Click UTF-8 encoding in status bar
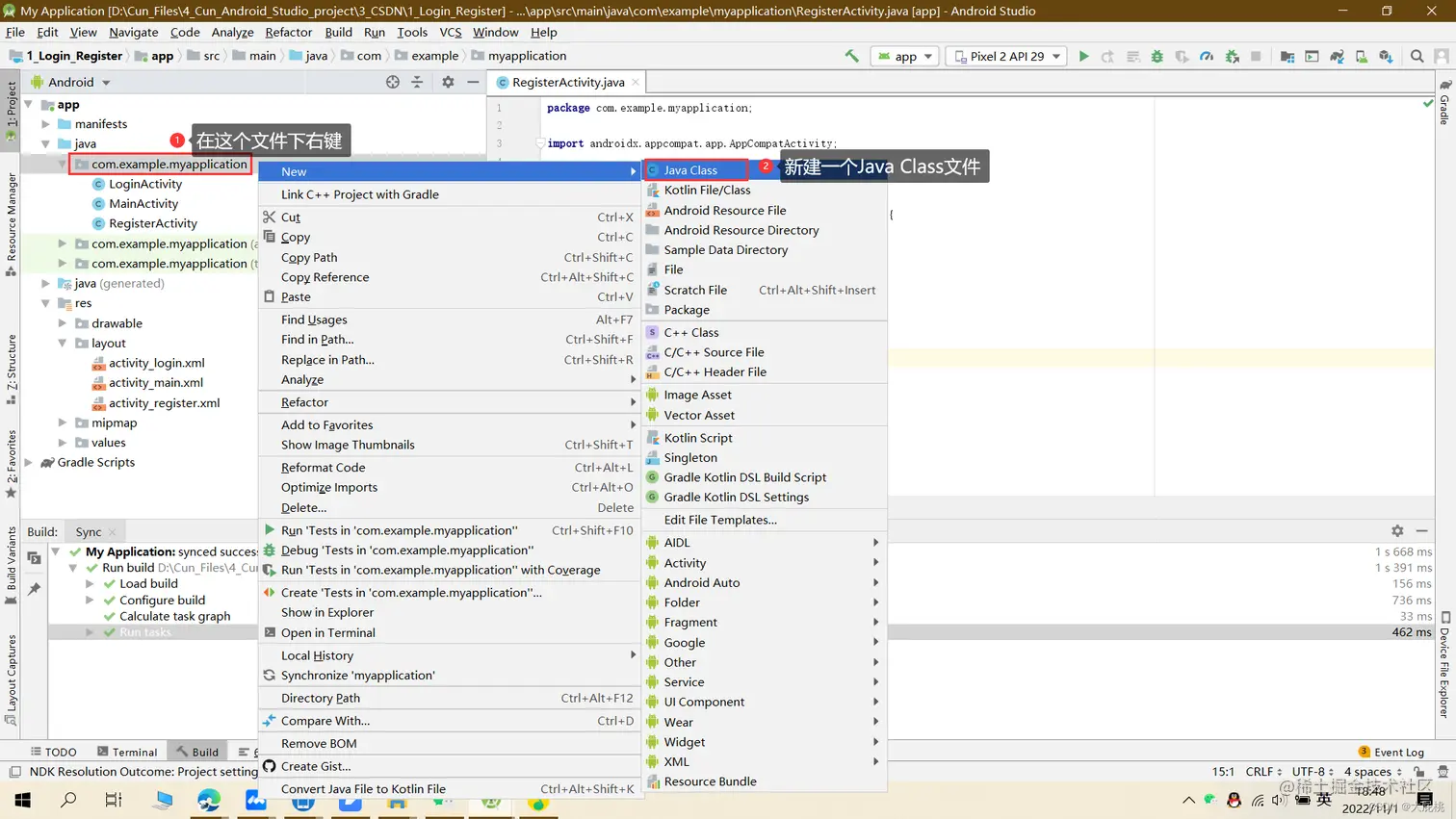 (1313, 772)
